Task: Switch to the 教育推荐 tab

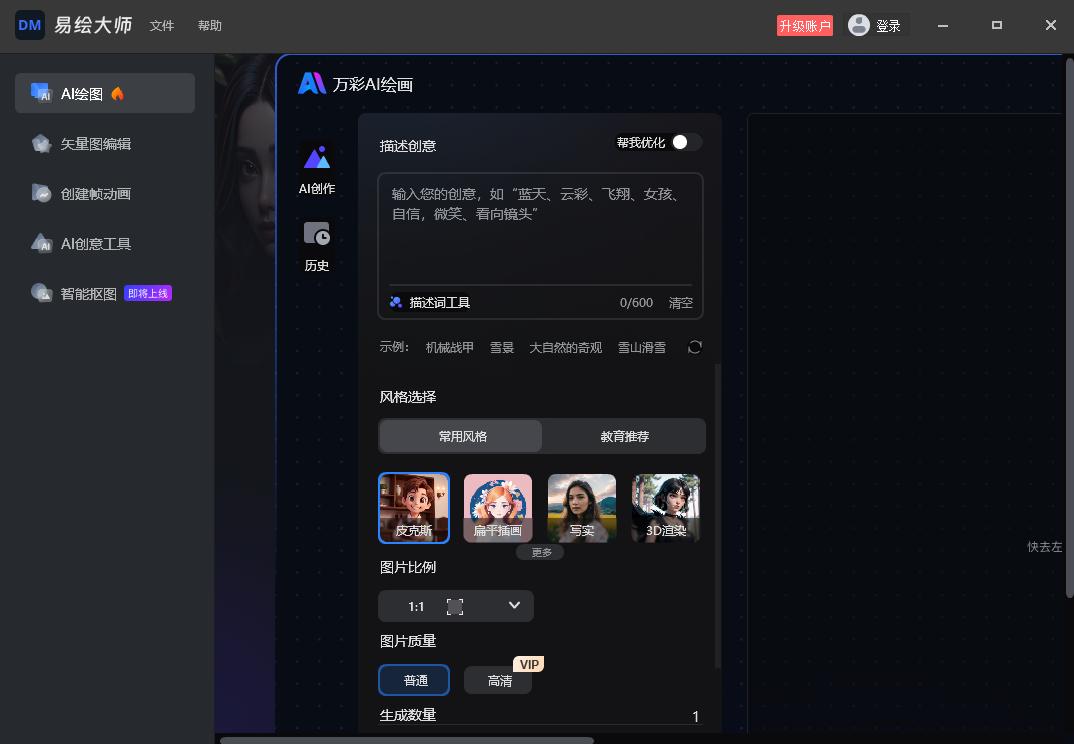Action: tap(623, 436)
